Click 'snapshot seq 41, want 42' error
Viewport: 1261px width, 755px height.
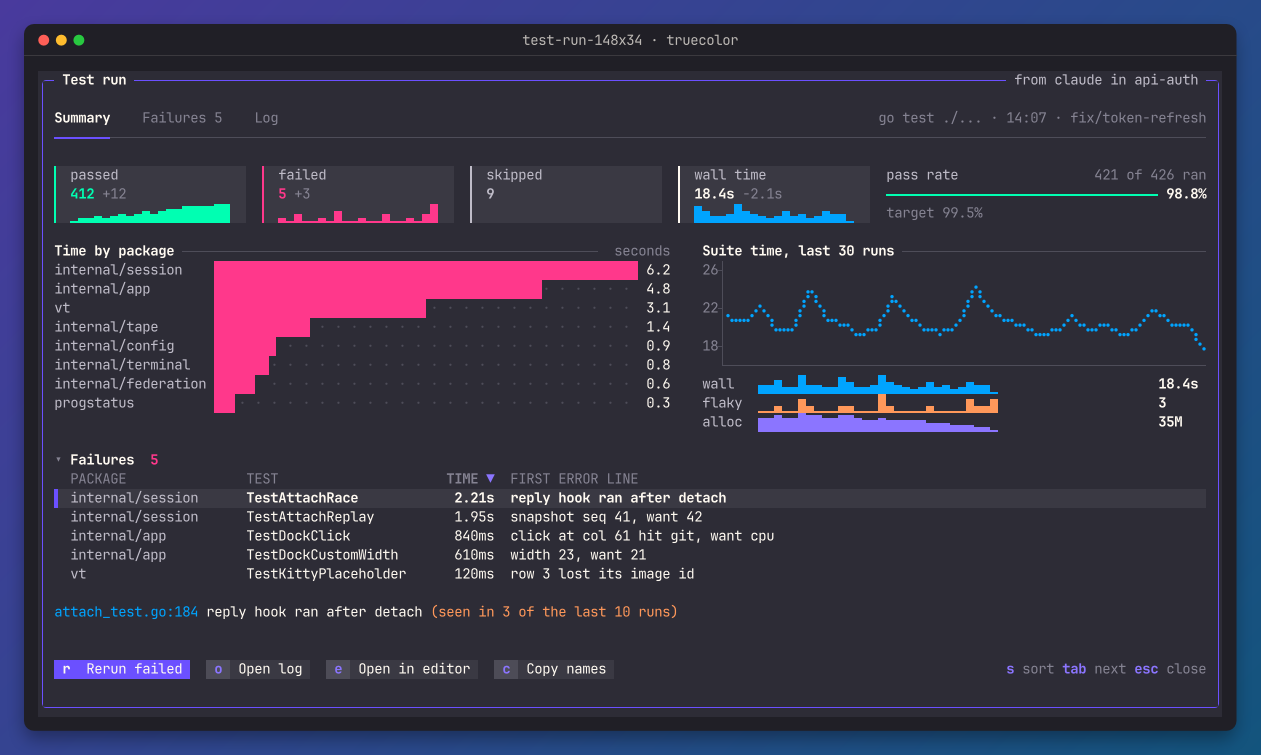tap(606, 517)
